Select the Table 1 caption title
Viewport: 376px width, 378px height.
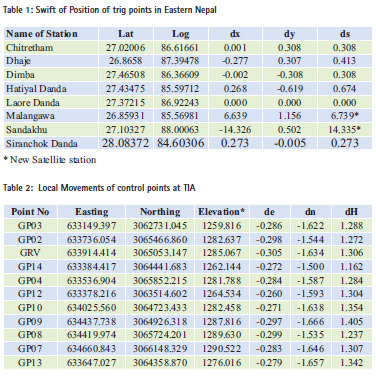click(110, 10)
